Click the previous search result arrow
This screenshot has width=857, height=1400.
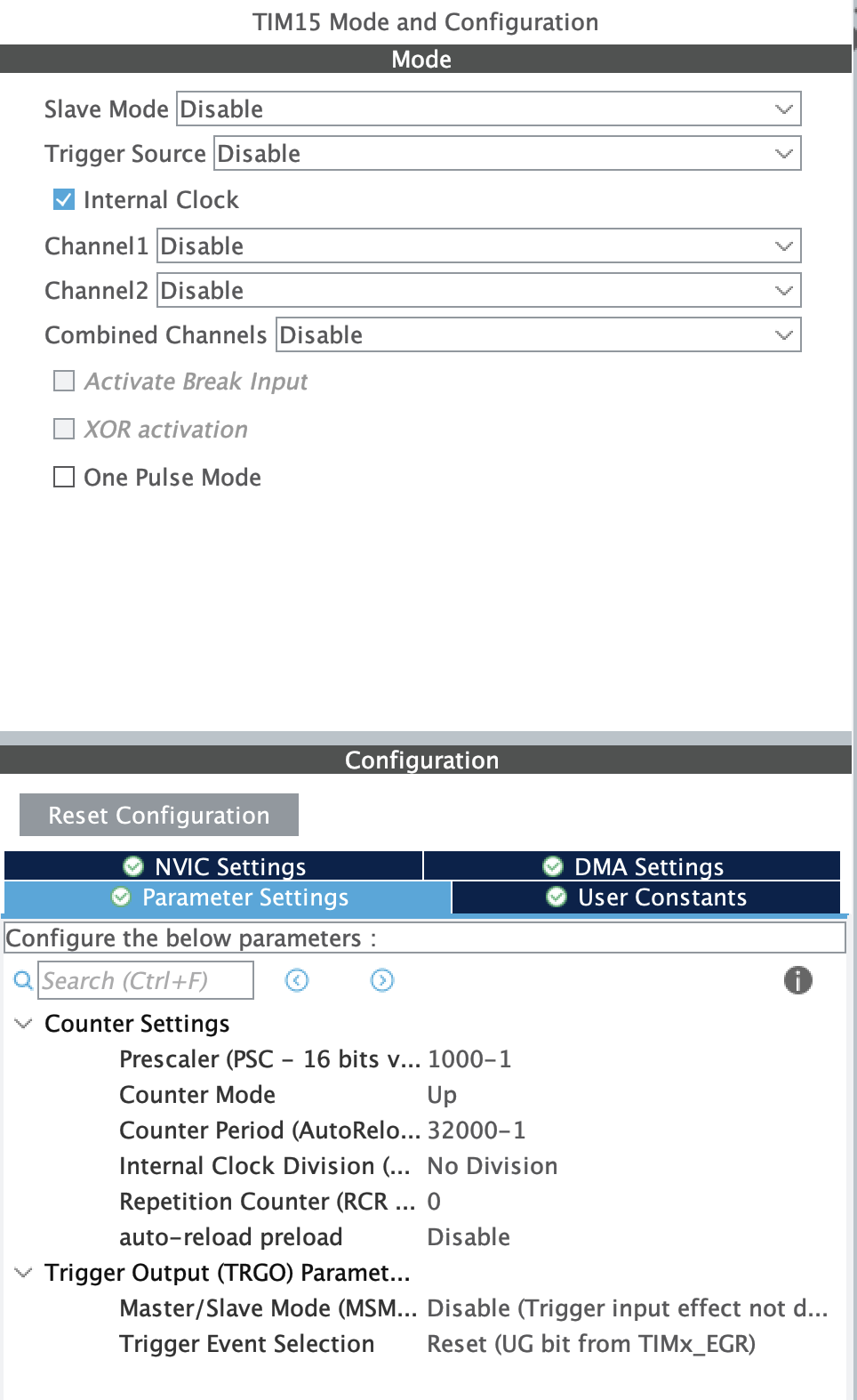pos(296,980)
